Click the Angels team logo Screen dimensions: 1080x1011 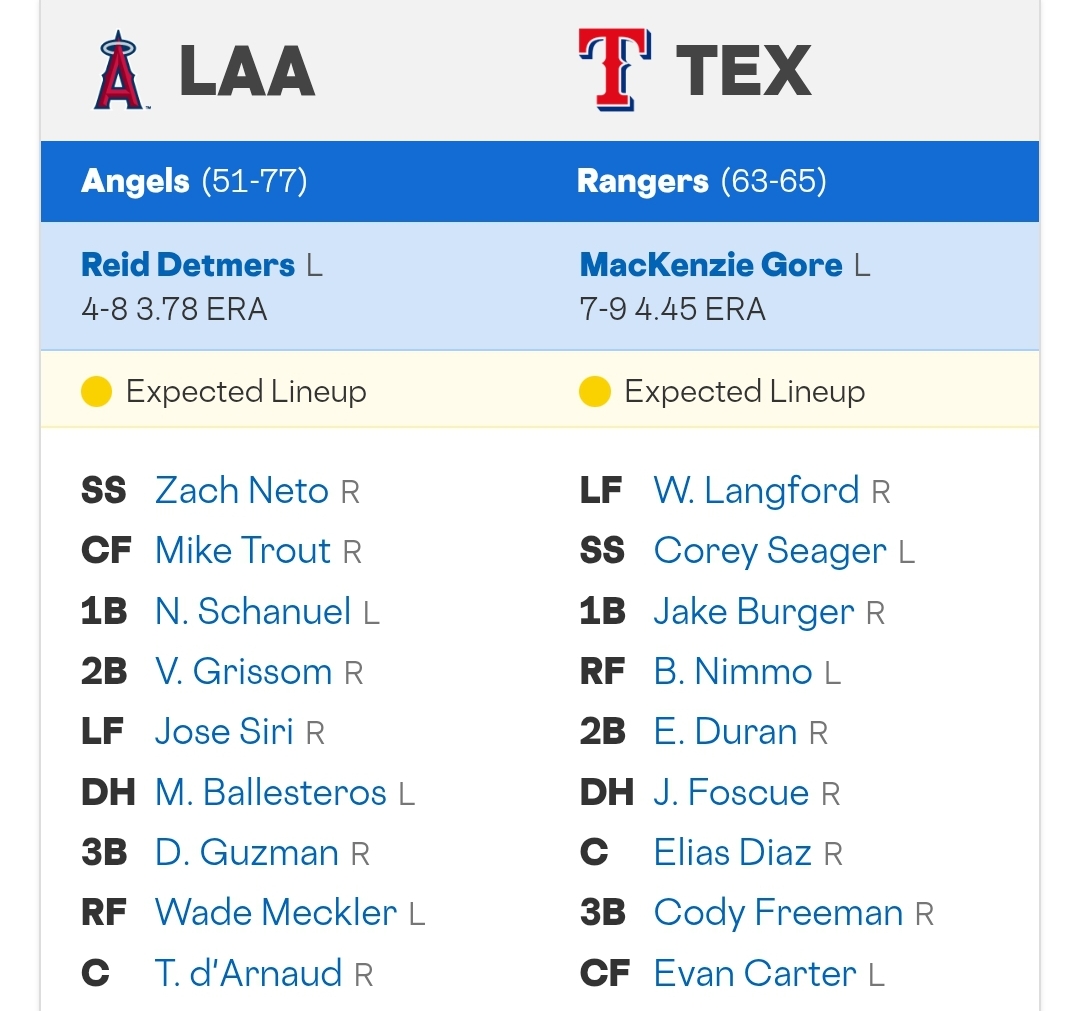[x=121, y=70]
